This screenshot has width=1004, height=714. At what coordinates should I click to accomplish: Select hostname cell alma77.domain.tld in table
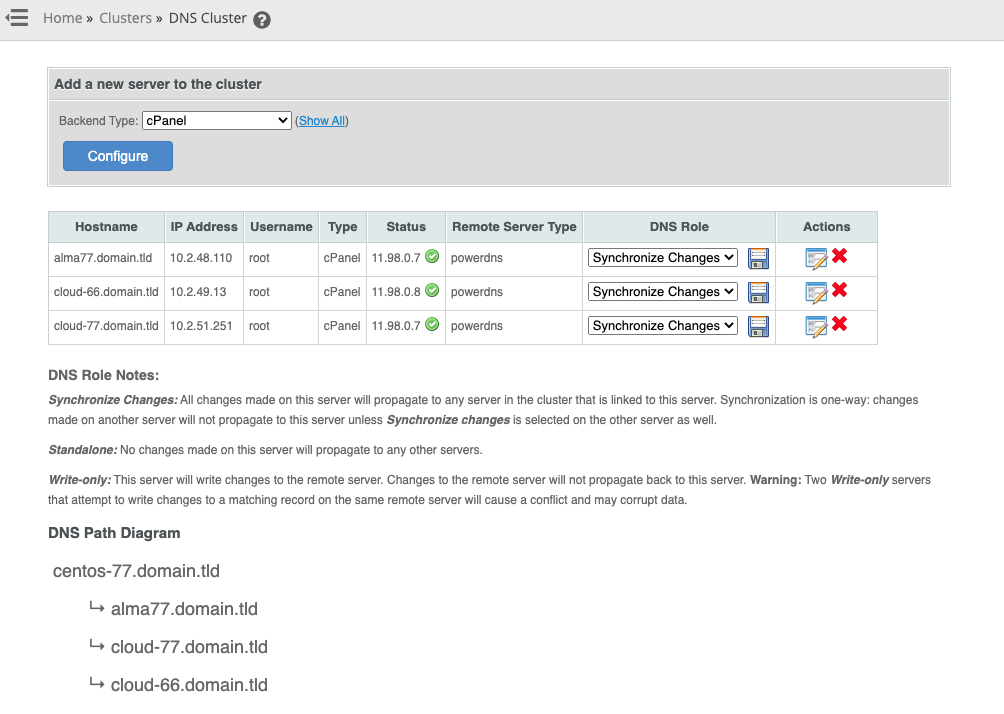[x=103, y=258]
